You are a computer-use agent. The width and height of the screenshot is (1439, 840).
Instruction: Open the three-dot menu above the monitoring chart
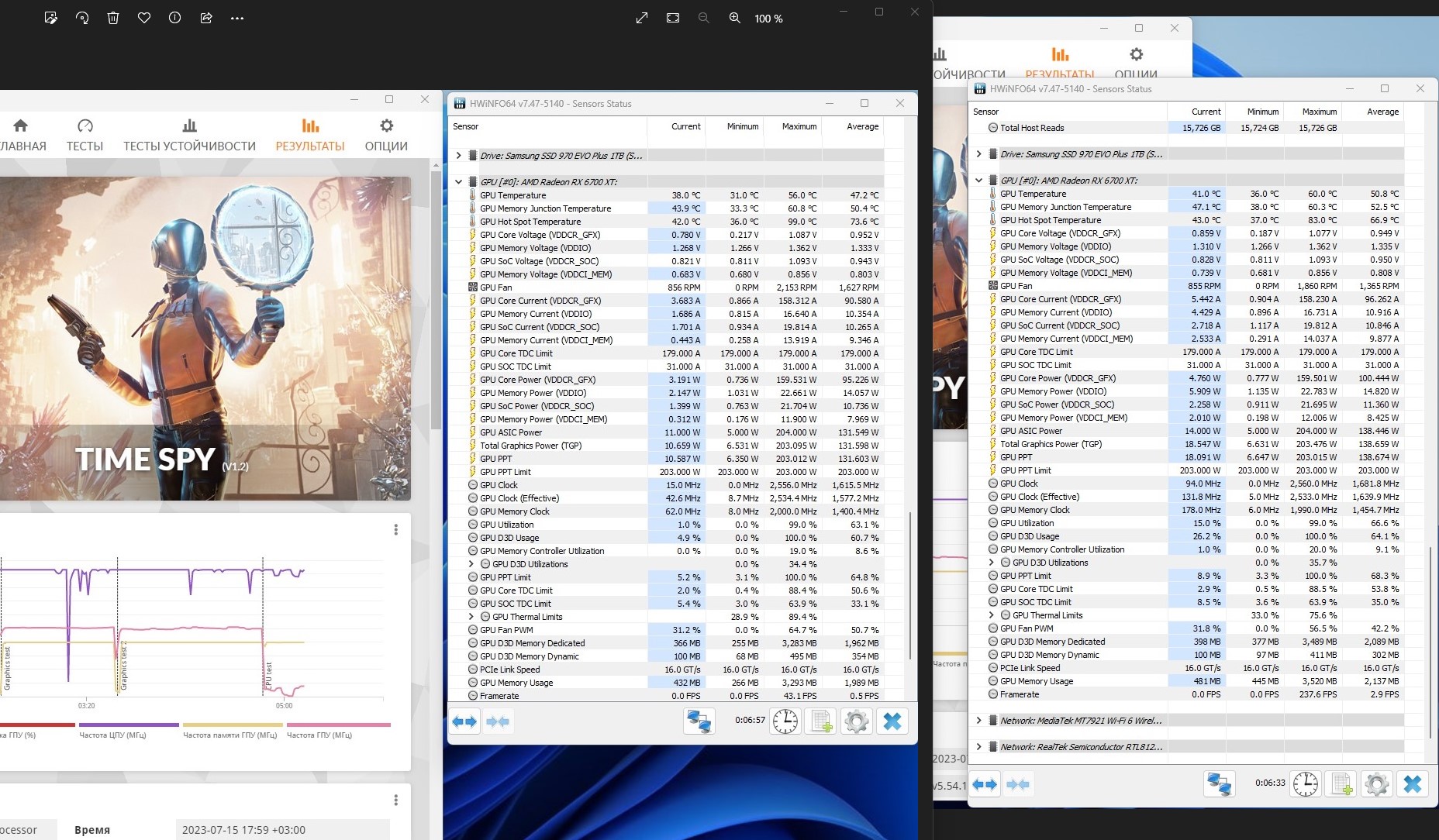click(395, 530)
